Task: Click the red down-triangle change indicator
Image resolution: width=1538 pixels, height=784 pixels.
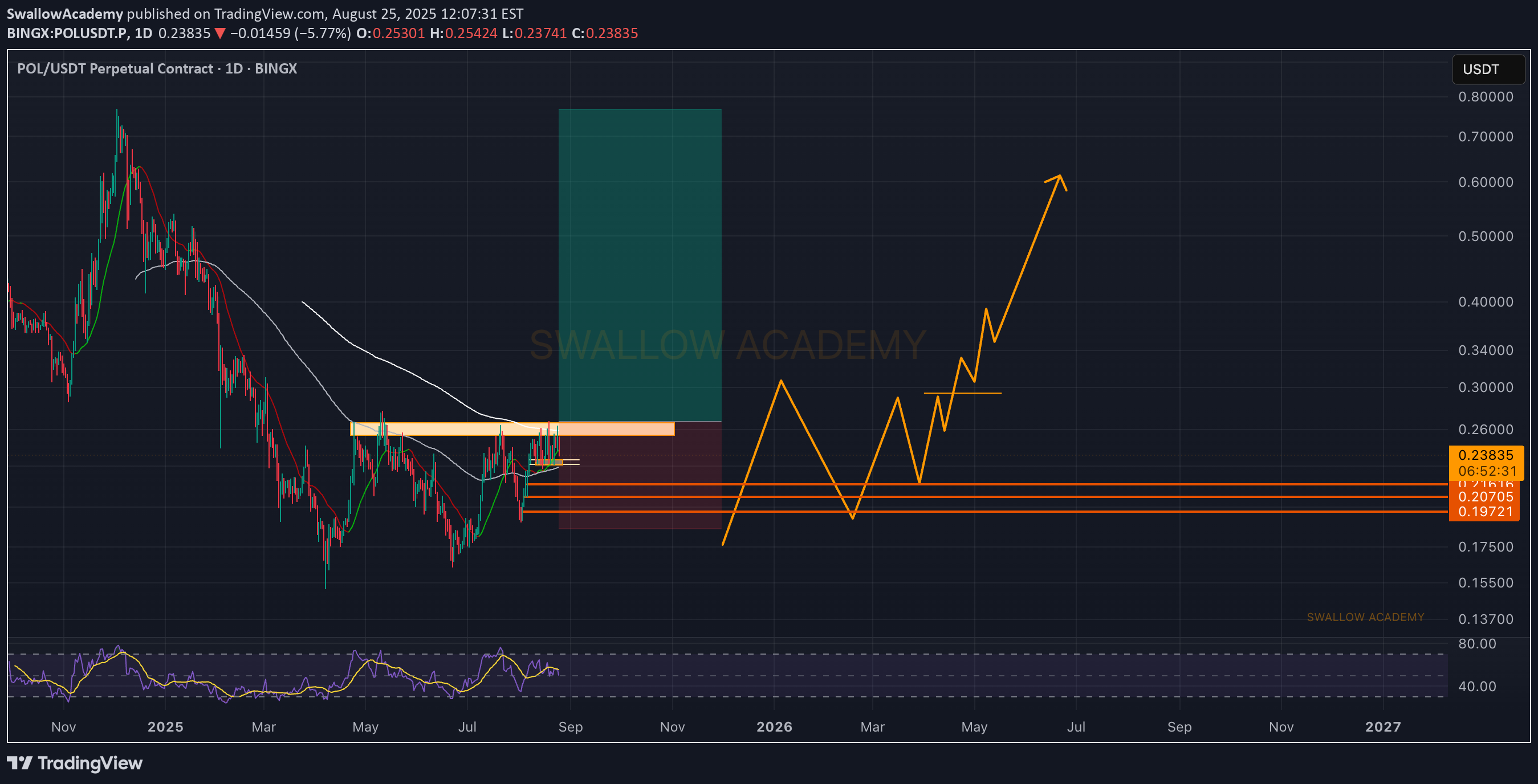Action: [x=219, y=34]
